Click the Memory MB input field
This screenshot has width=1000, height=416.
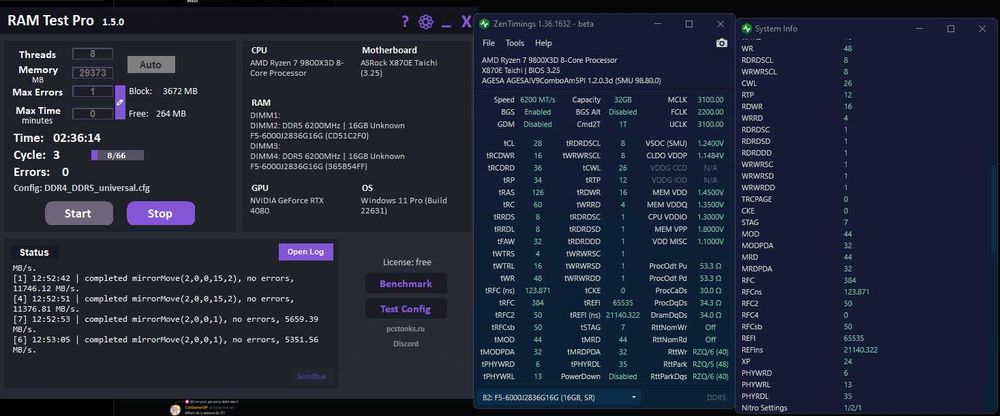92,73
